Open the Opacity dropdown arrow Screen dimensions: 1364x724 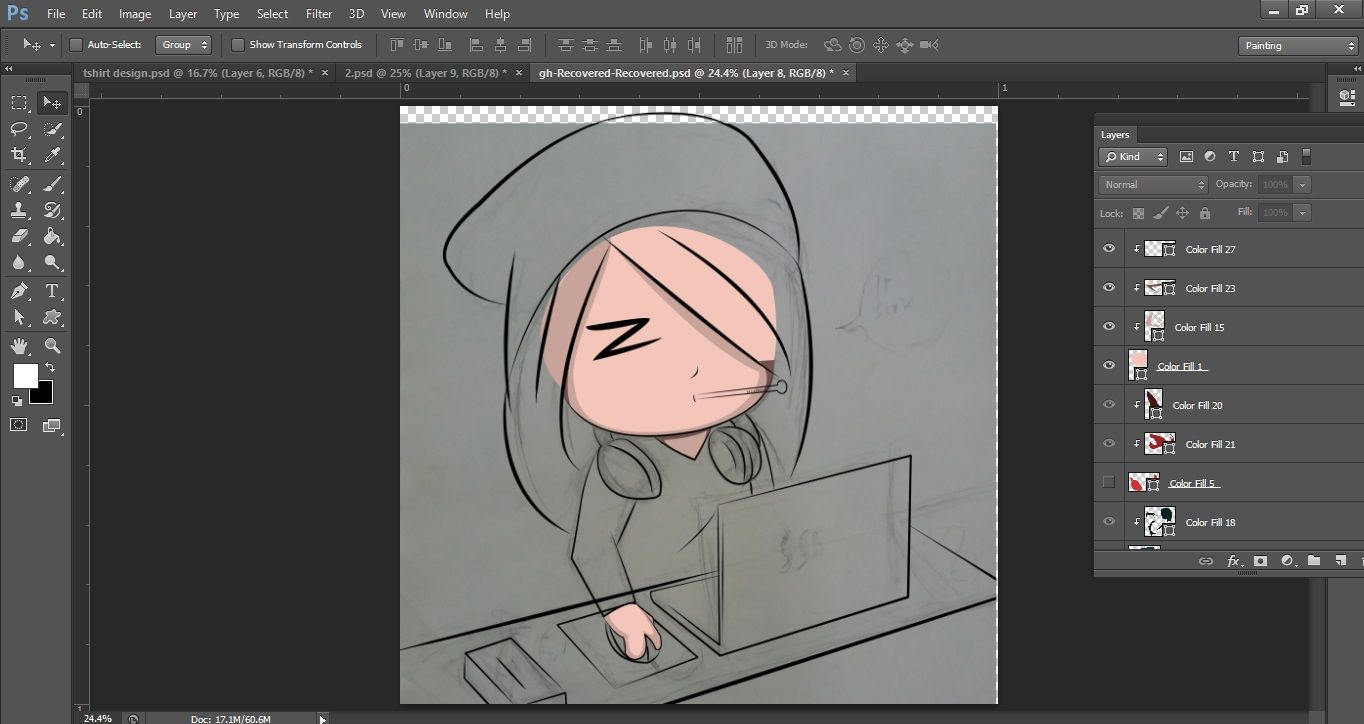point(1302,185)
